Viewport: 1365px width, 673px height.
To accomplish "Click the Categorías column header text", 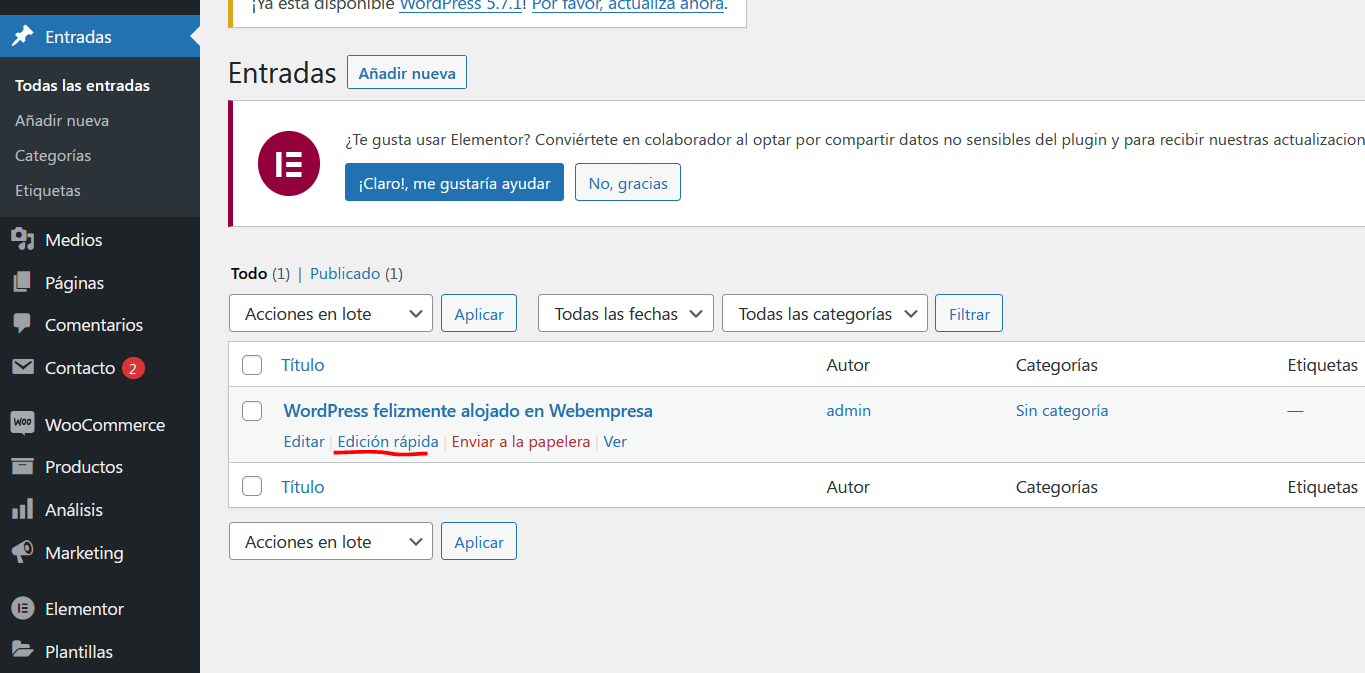I will pos(1057,365).
